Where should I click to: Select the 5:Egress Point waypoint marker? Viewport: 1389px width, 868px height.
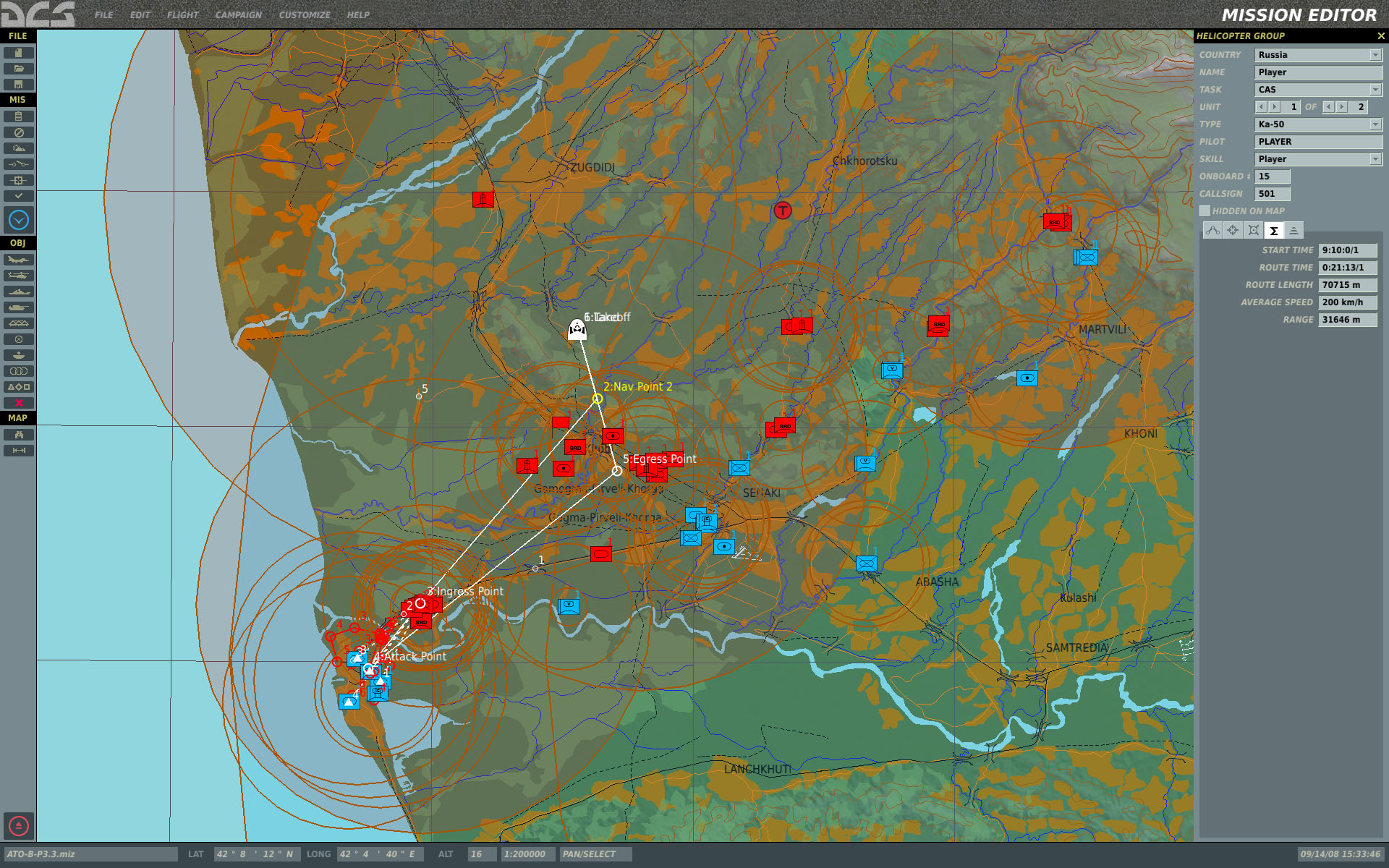616,471
